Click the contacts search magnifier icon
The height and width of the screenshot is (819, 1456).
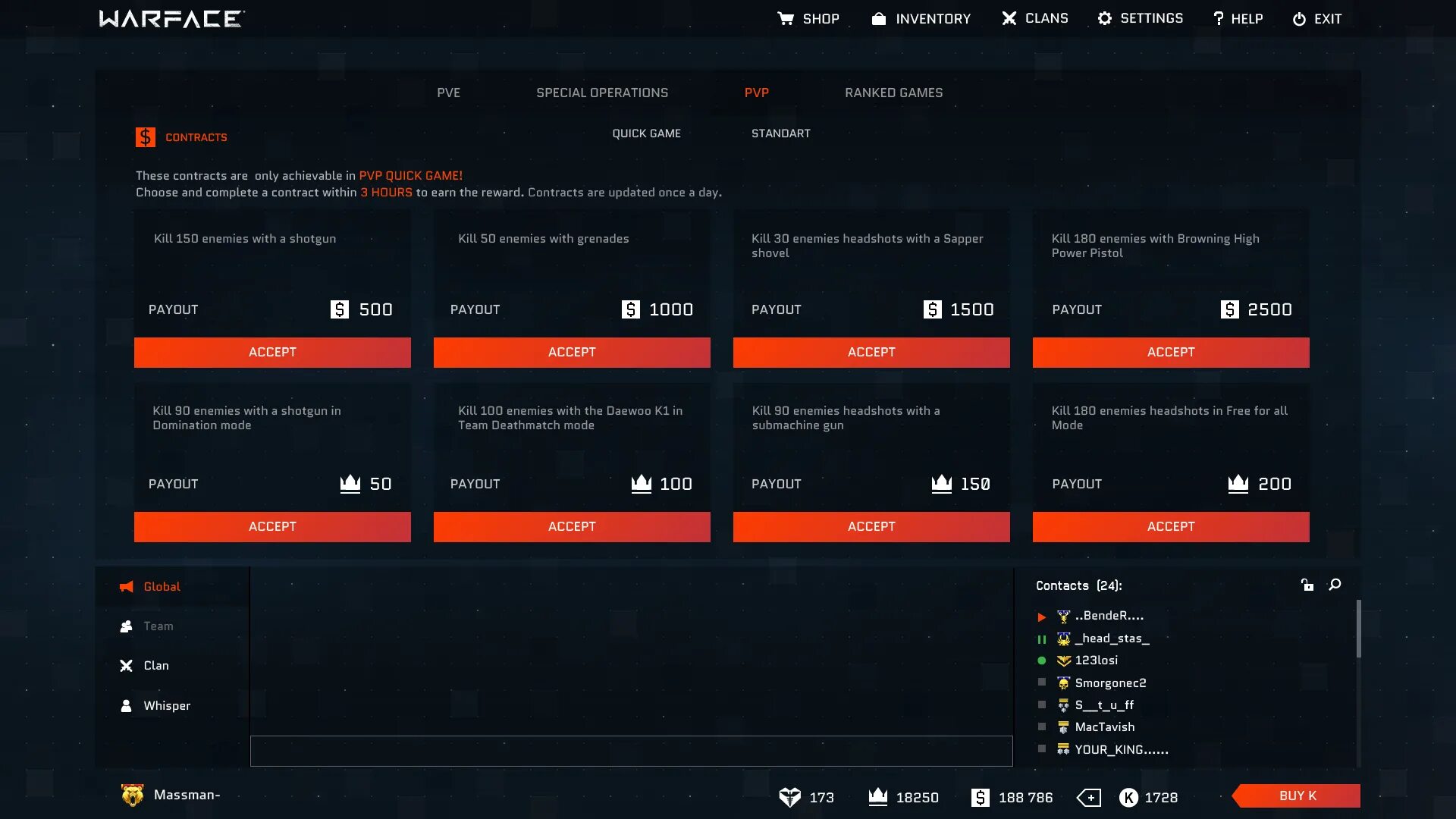tap(1335, 585)
